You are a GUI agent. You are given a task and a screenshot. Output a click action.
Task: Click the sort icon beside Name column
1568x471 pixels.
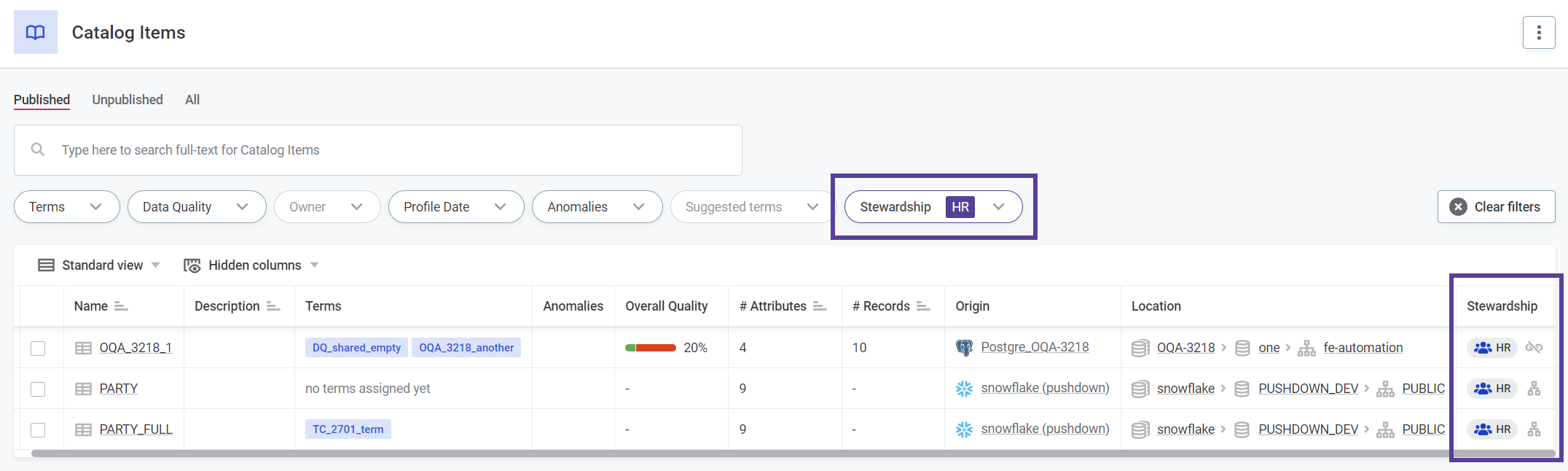tap(121, 306)
